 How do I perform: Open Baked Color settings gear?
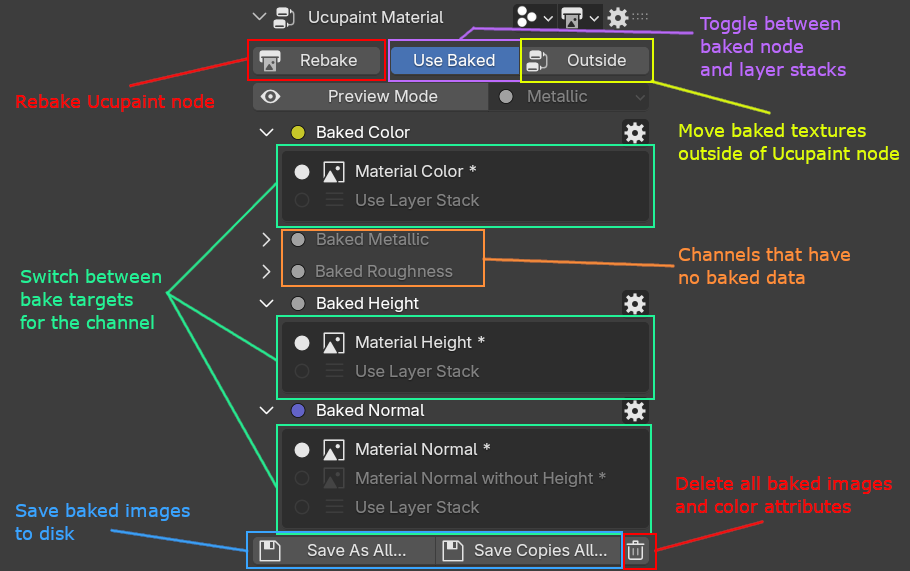click(634, 133)
